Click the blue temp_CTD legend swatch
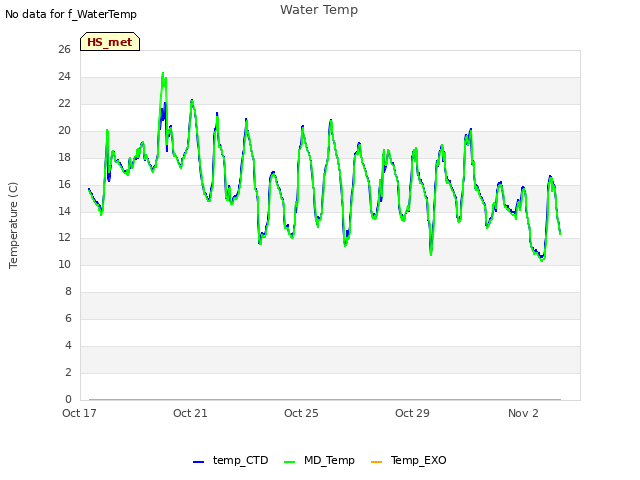Viewport: 640px width, 480px height. (x=198, y=462)
